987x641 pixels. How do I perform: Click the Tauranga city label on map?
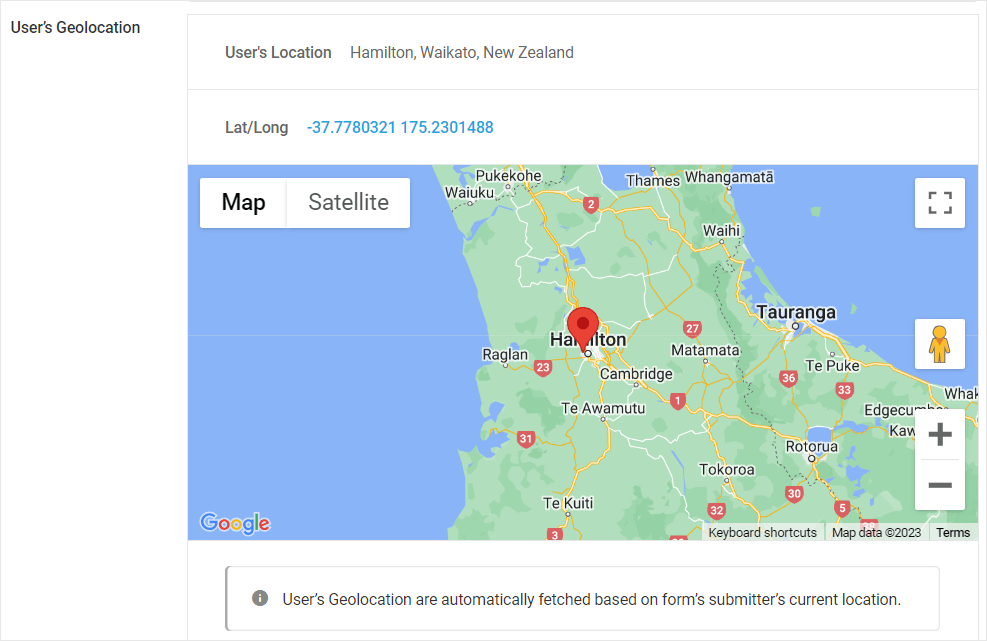pyautogui.click(x=796, y=312)
